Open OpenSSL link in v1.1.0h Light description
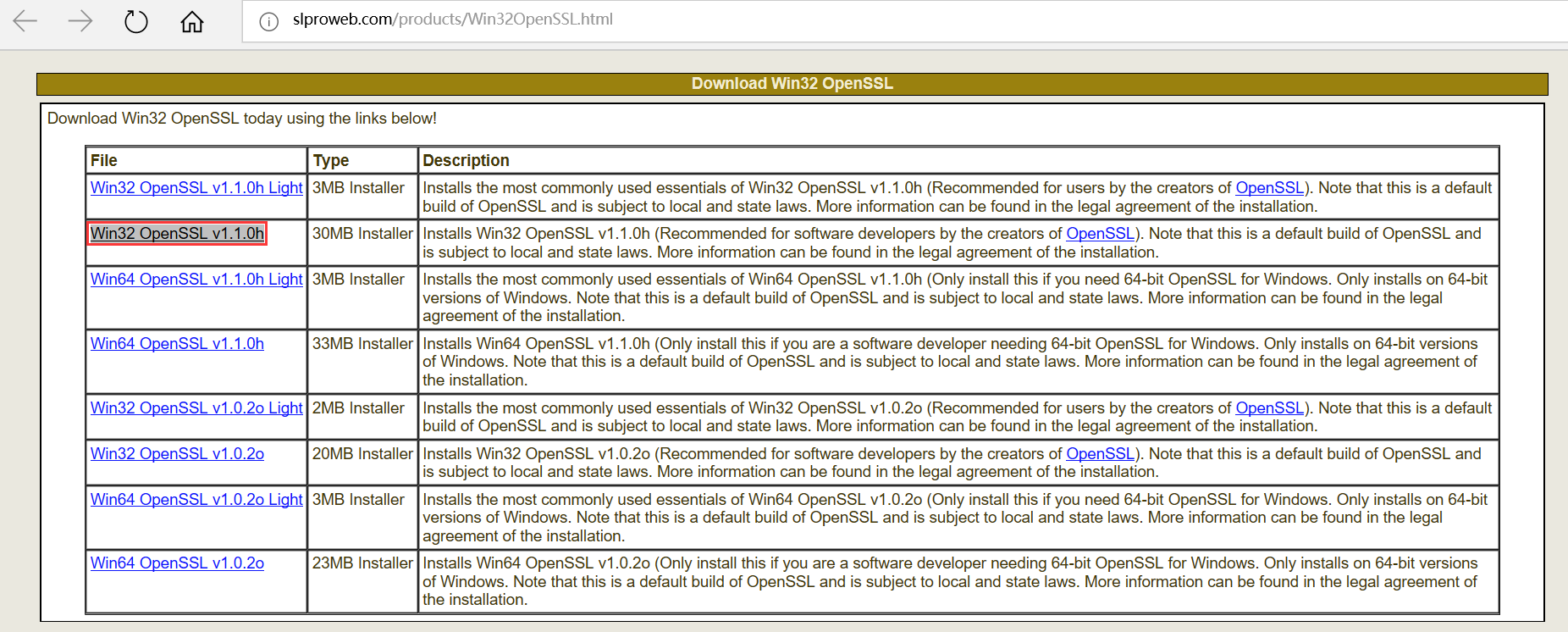This screenshot has width=1568, height=632. (1269, 187)
